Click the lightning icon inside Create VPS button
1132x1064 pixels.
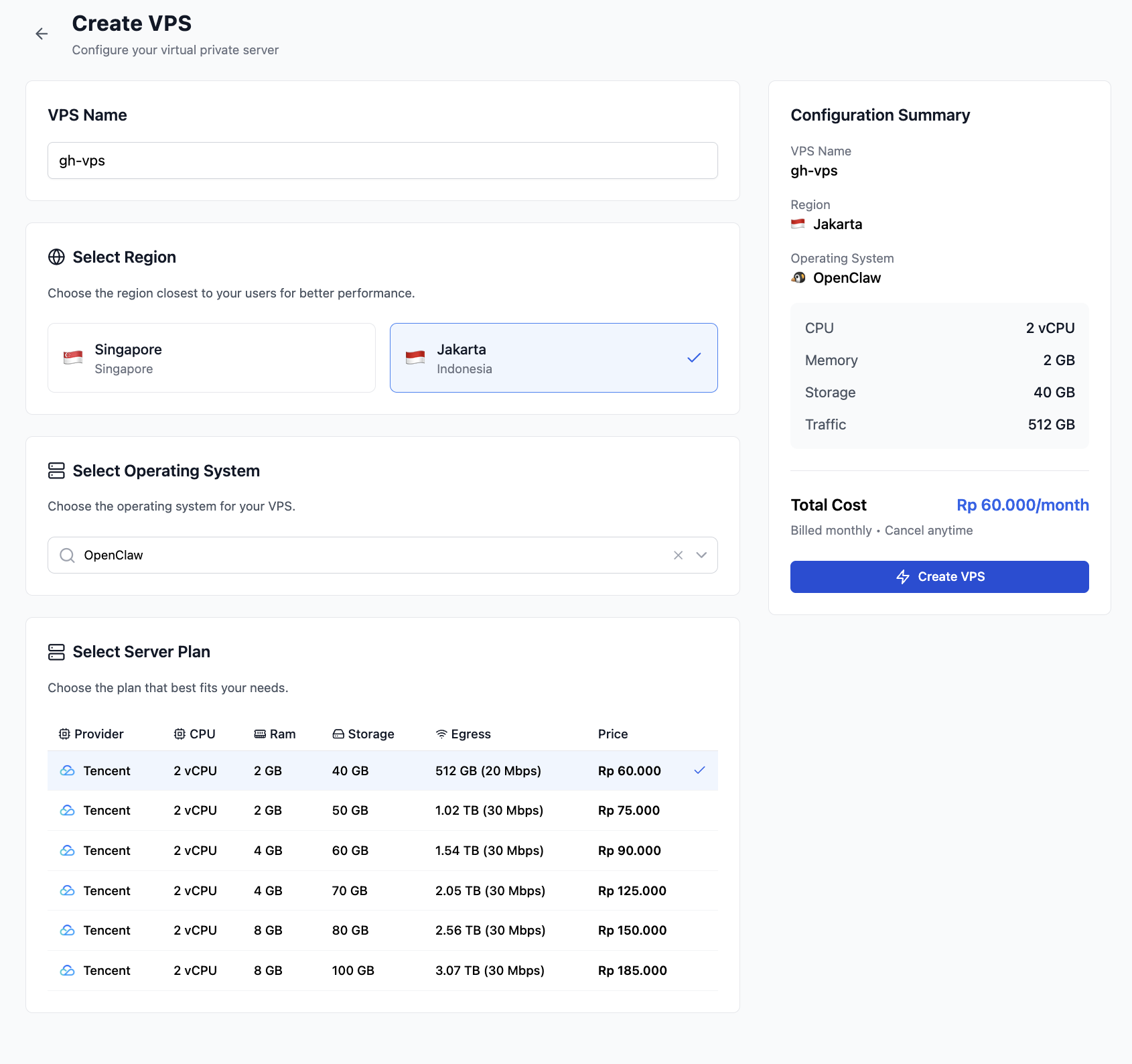[x=904, y=577]
